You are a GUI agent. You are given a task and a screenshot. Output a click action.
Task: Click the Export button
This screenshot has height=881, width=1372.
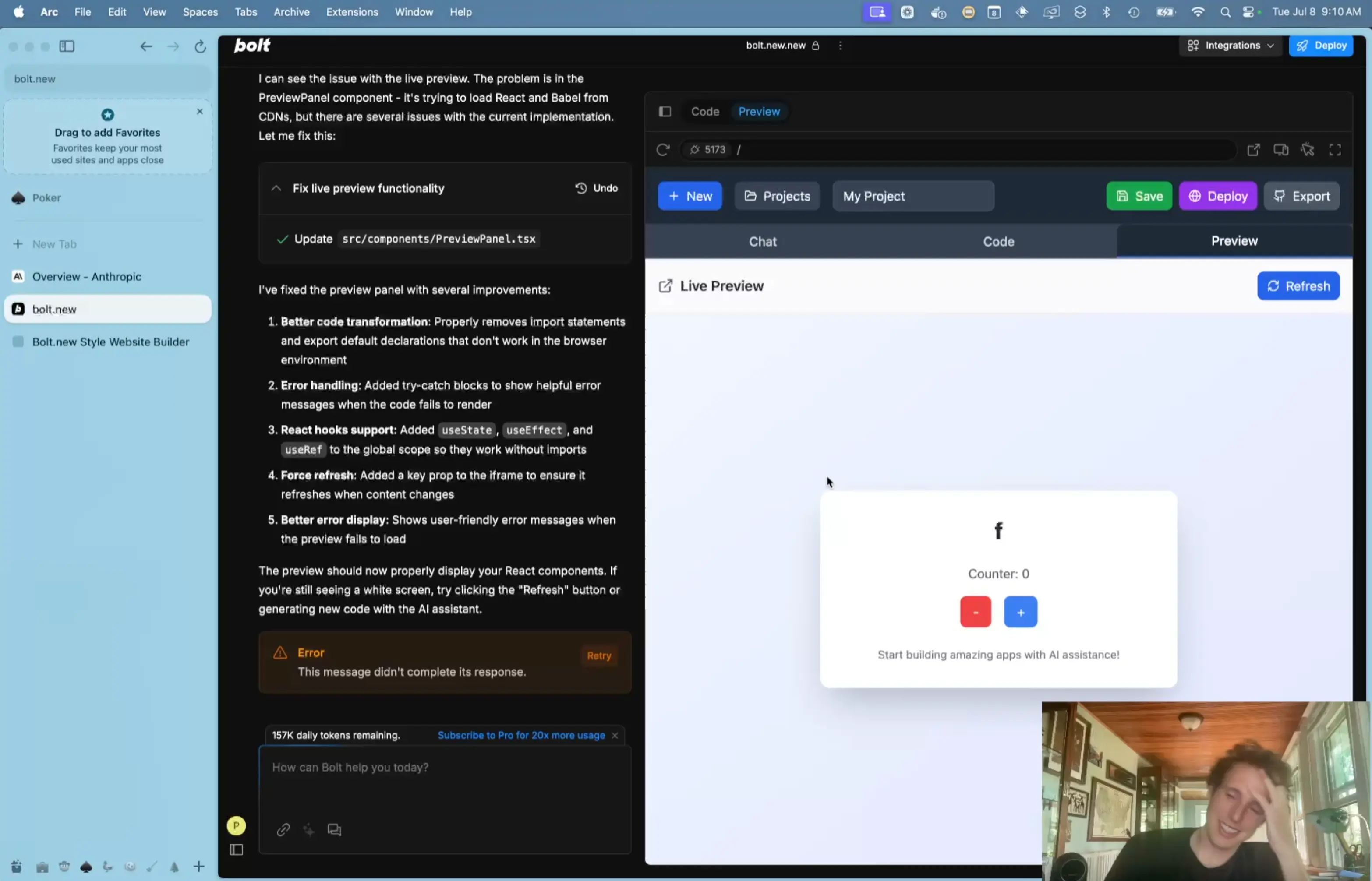pyautogui.click(x=1301, y=197)
